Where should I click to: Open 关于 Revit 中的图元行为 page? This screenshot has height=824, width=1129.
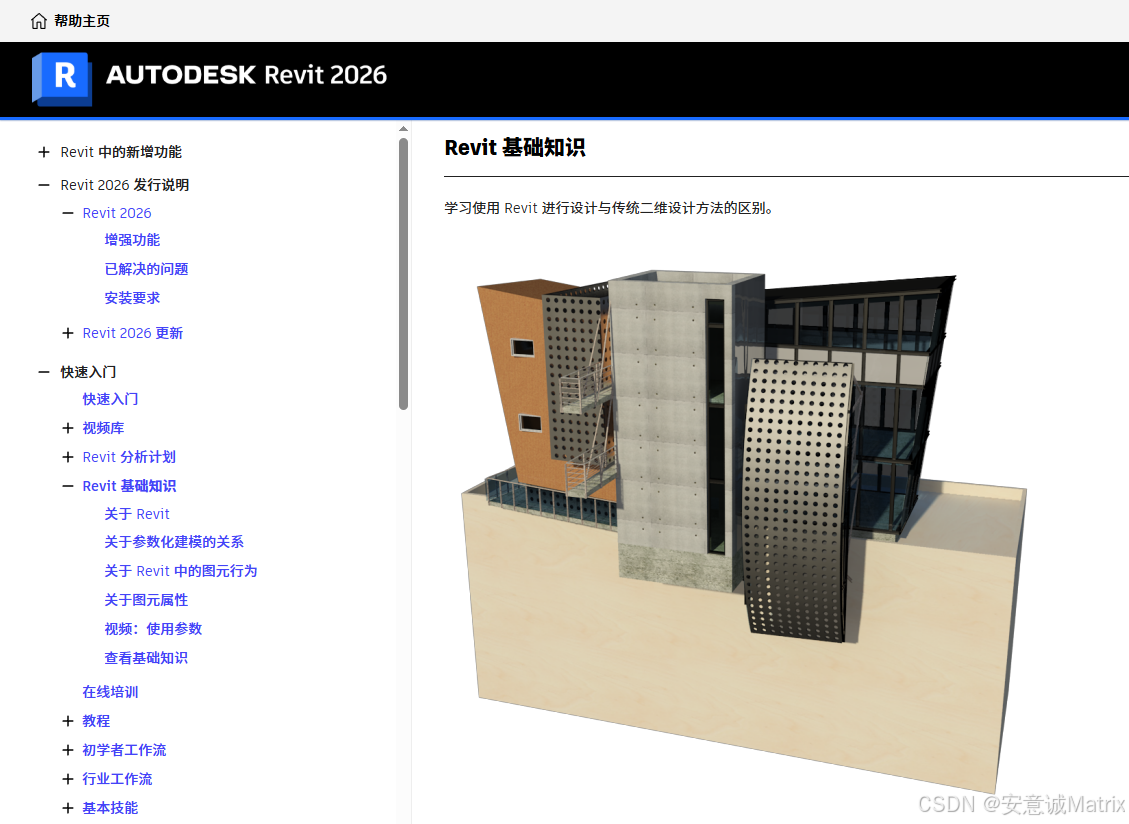tap(181, 571)
